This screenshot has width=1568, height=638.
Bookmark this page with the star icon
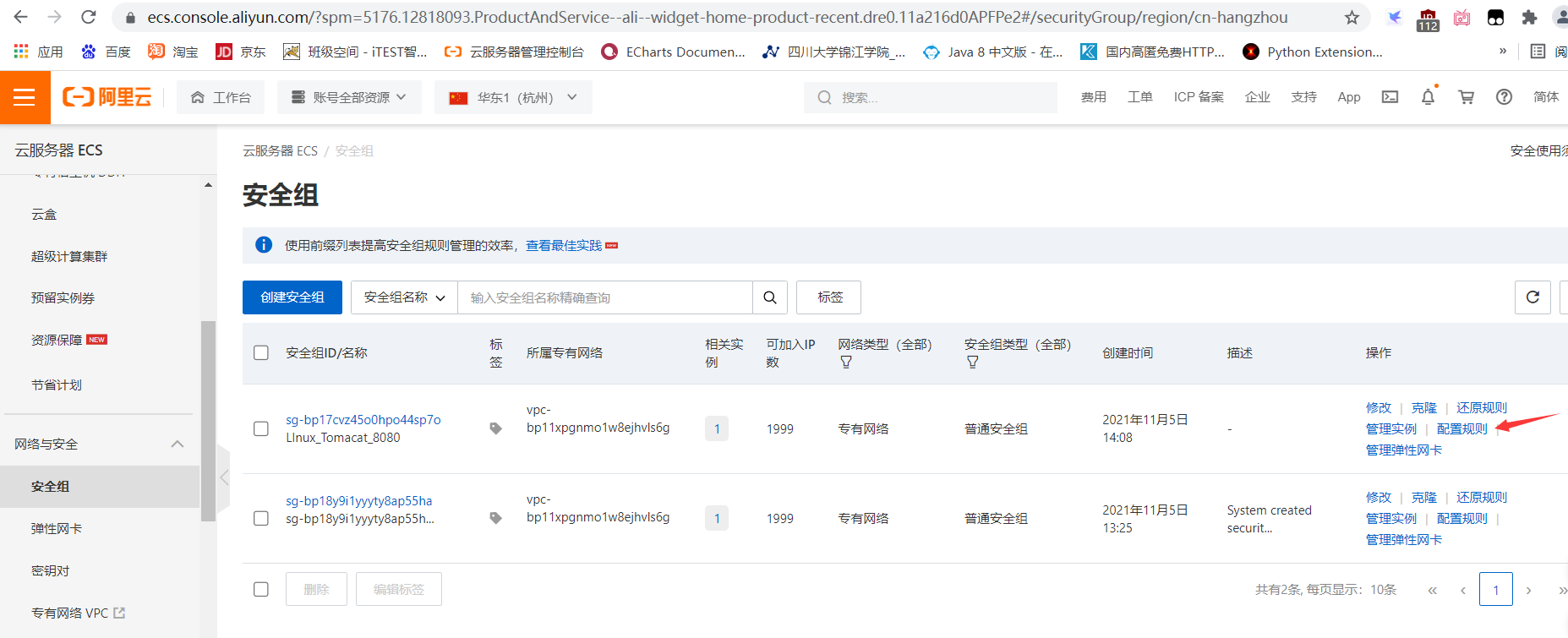coord(1352,17)
